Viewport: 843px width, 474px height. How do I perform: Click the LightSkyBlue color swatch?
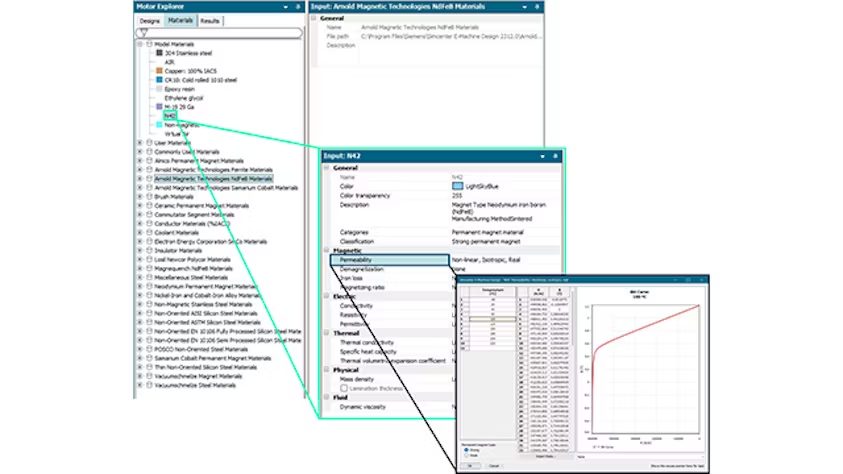pyautogui.click(x=457, y=186)
